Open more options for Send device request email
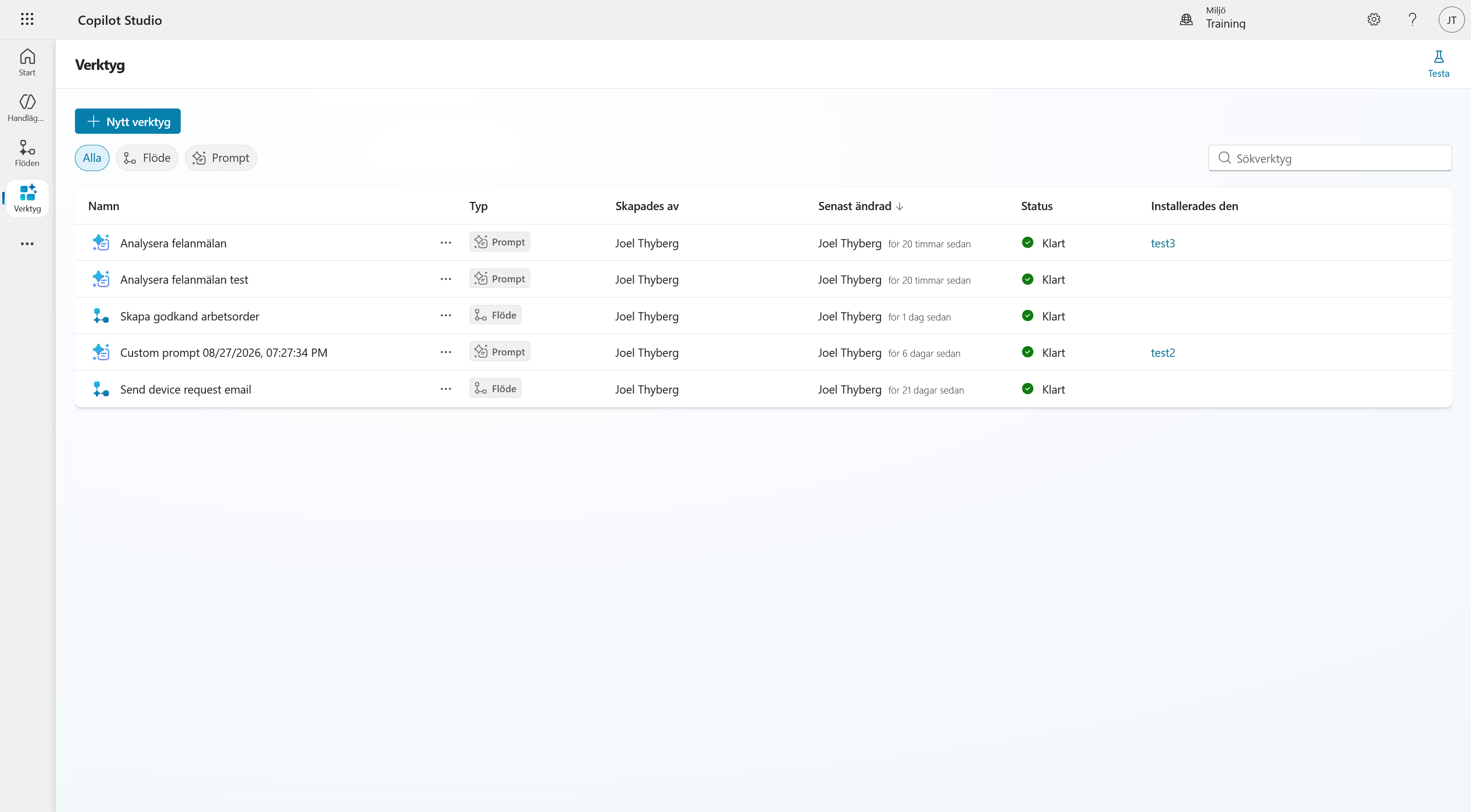1471x812 pixels. [446, 389]
